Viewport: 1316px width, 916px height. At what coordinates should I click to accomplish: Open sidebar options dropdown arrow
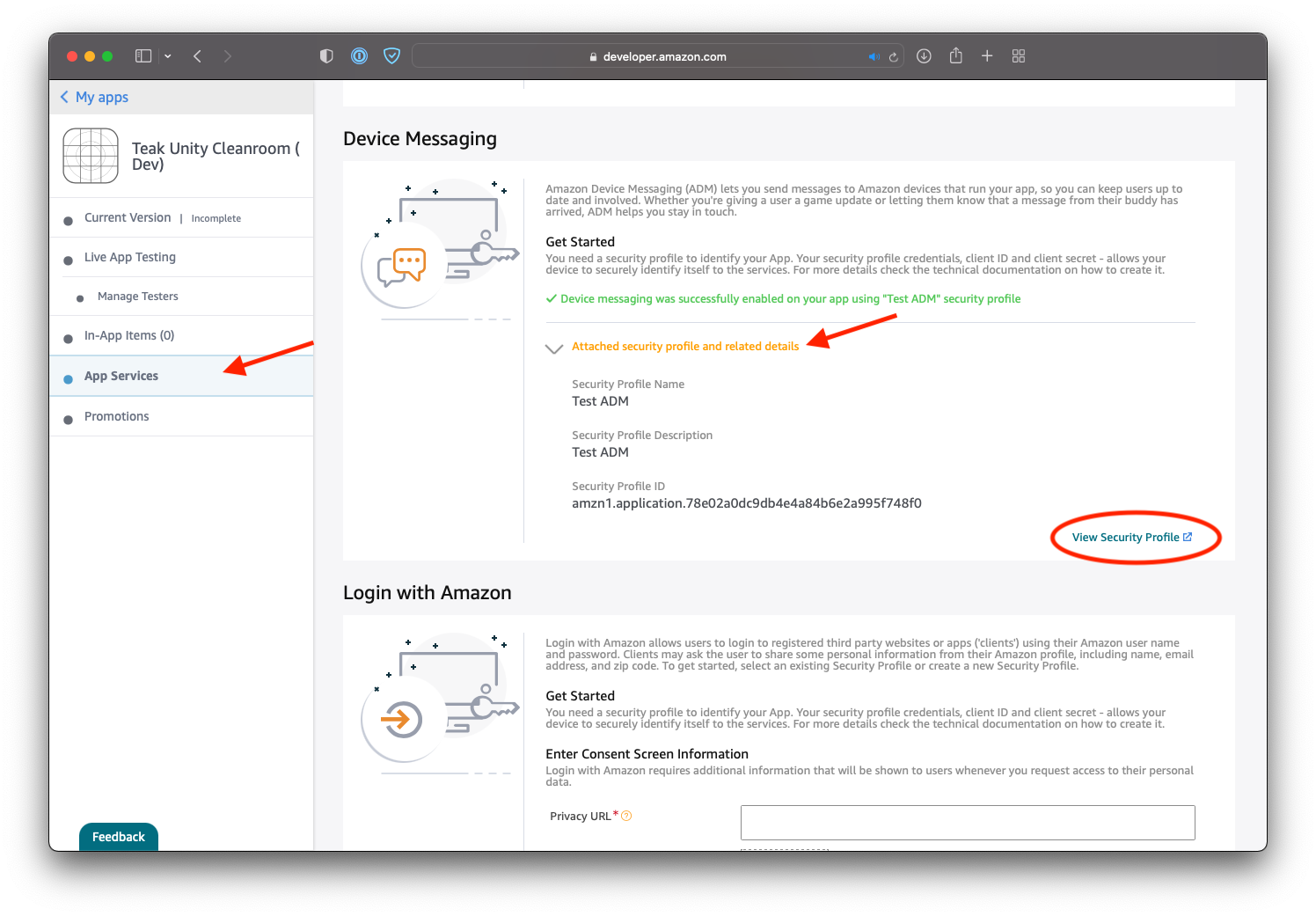[168, 56]
